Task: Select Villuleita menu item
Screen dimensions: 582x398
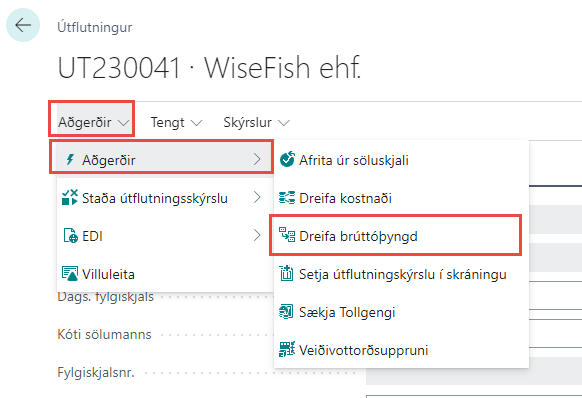Action: 165,274
